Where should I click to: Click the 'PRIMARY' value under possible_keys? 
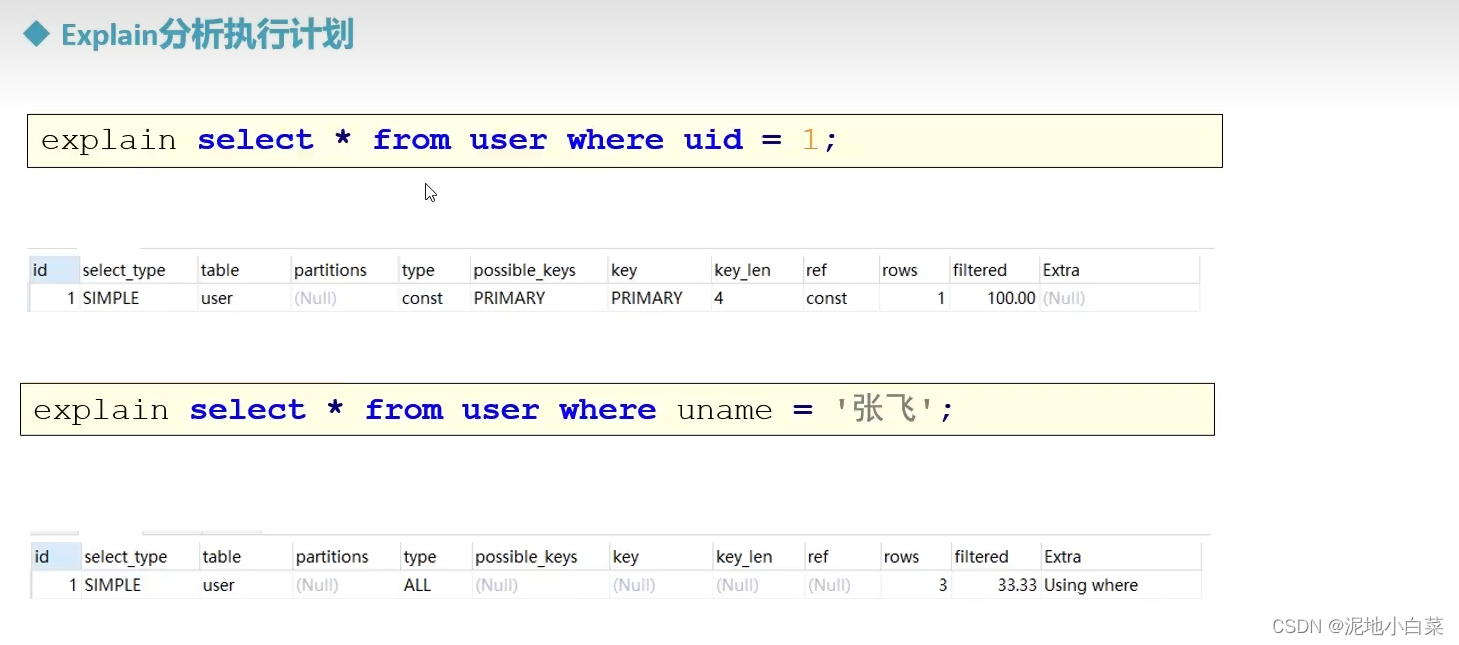[x=509, y=298]
